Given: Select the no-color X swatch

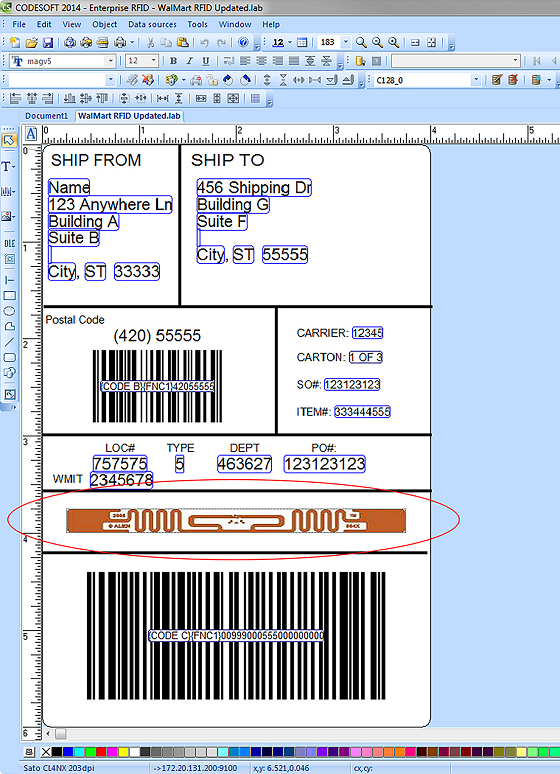Looking at the screenshot, I should pos(46,752).
